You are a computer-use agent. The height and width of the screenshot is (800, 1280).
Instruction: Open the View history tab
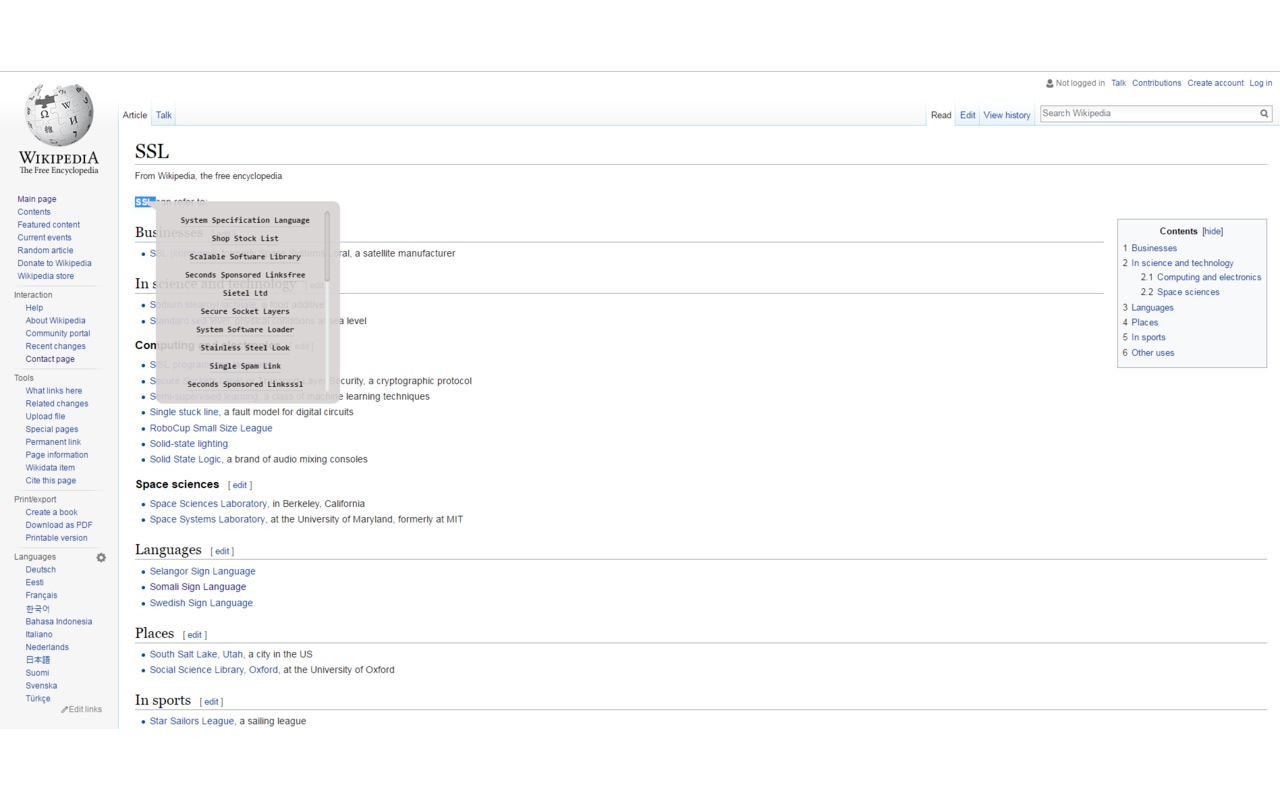(1007, 115)
